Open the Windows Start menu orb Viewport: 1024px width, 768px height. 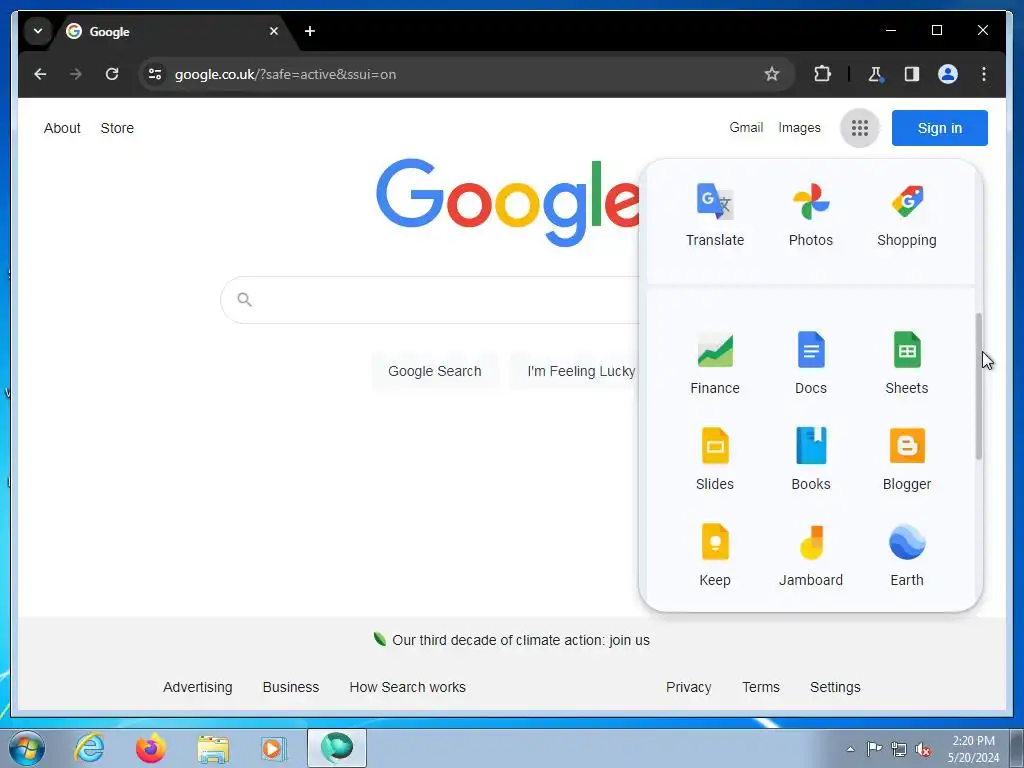[27, 748]
